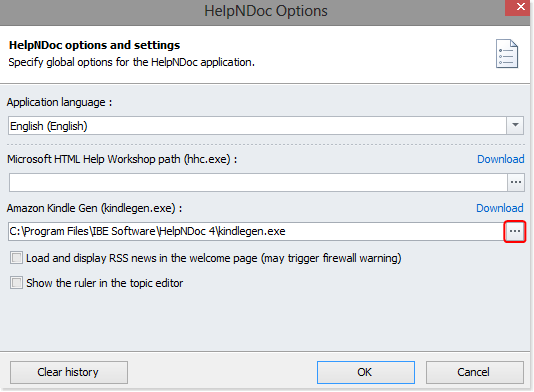Click the Clear history button
The width and height of the screenshot is (534, 392).
[69, 372]
